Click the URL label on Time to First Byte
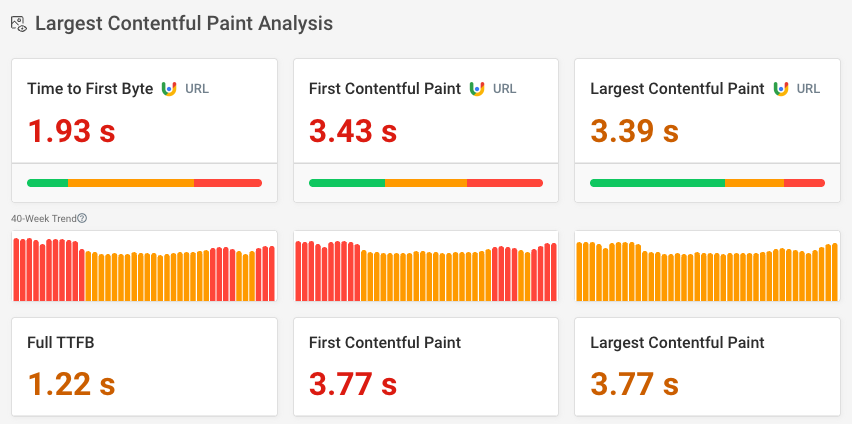 [x=197, y=89]
